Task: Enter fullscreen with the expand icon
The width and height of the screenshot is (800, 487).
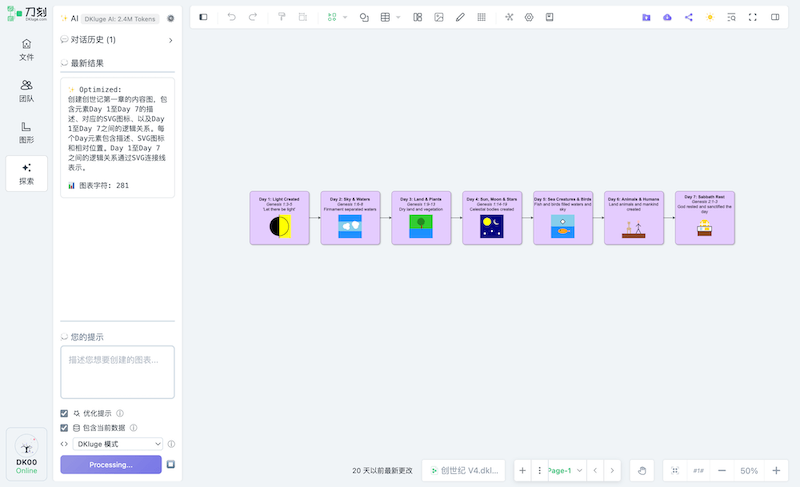Action: (753, 17)
